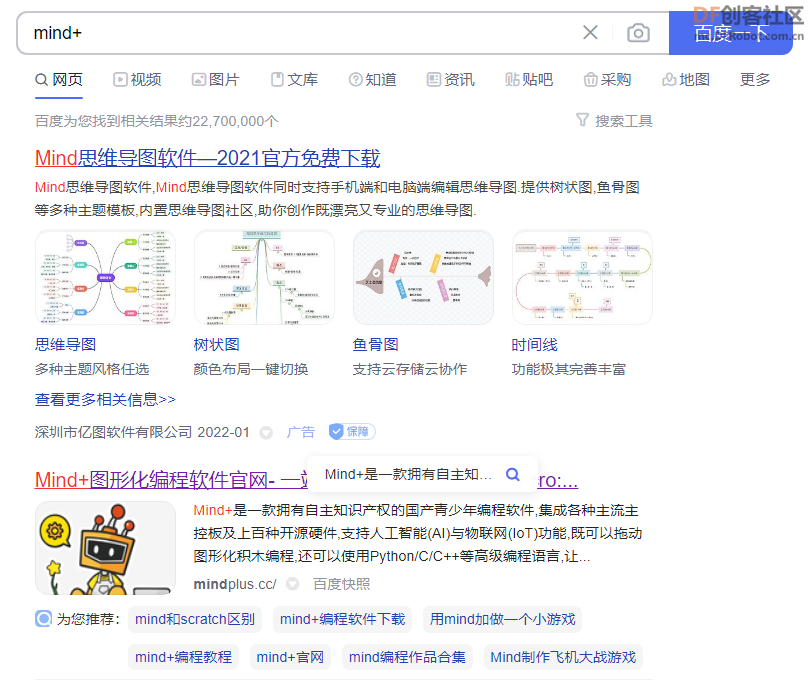Image resolution: width=809 pixels, height=687 pixels.
Task: Open the 地图 tab
Action: click(686, 79)
